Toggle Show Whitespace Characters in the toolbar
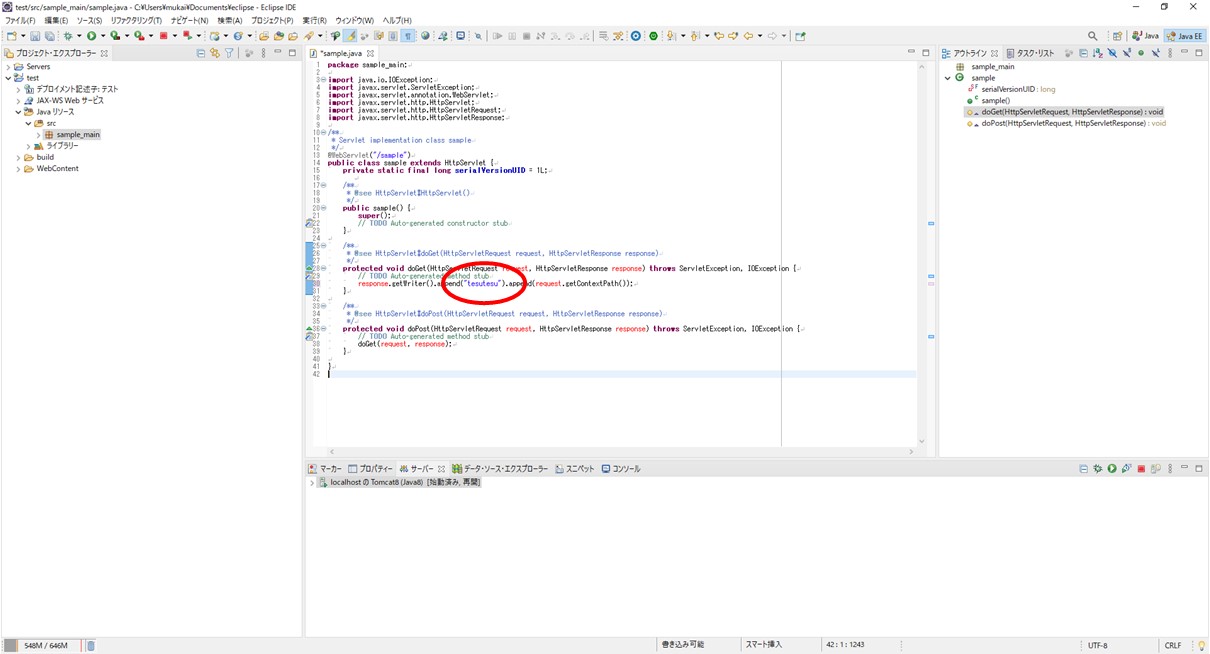The image size is (1210, 654). (x=408, y=36)
